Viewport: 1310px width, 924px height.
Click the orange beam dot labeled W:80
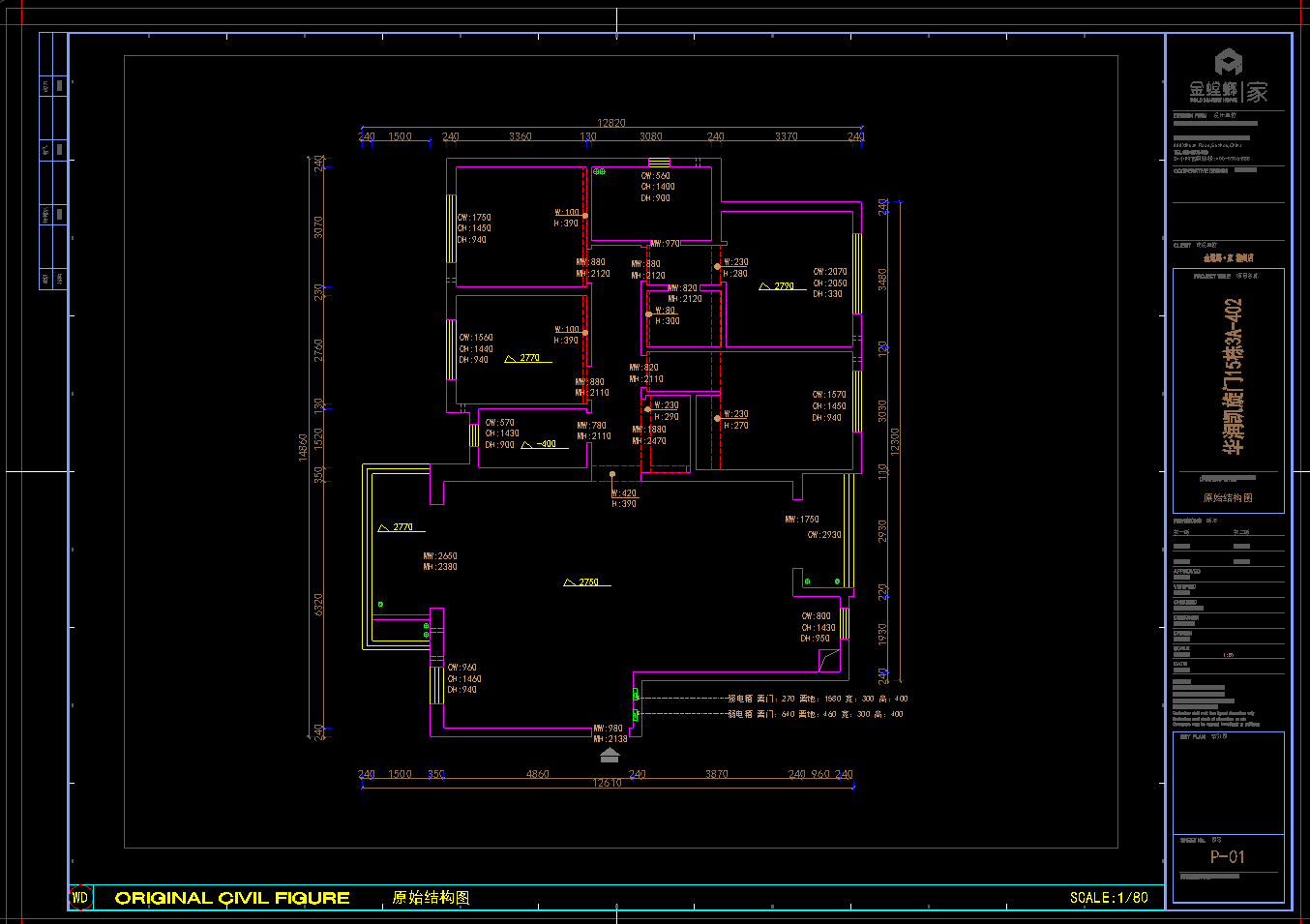click(648, 313)
